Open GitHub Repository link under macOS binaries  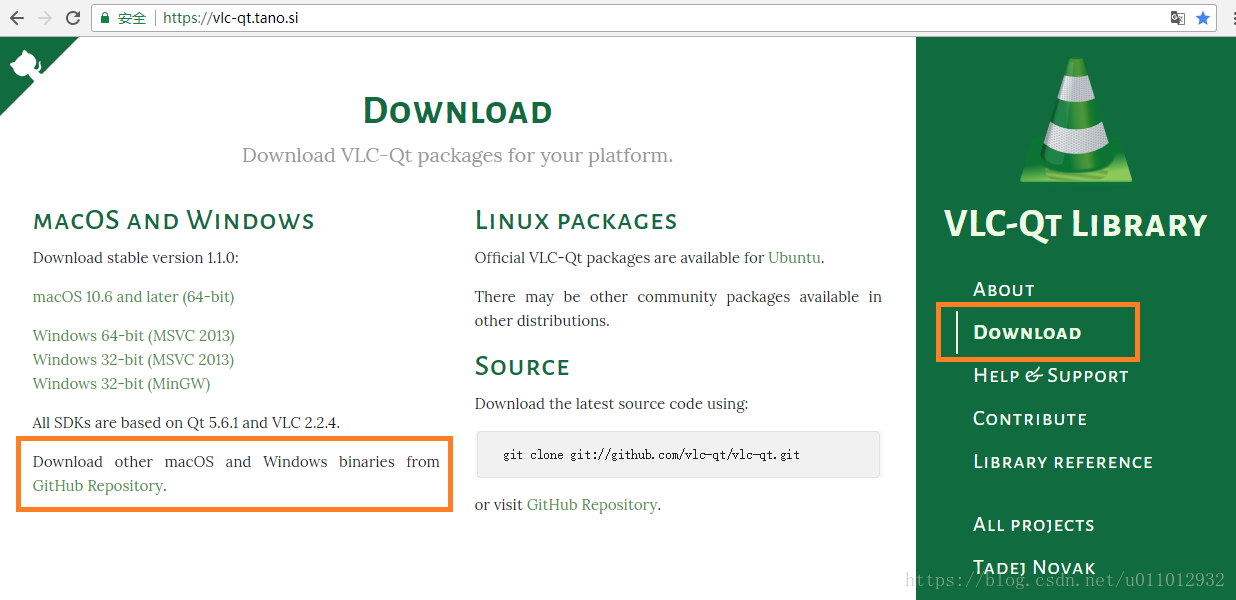pos(97,486)
